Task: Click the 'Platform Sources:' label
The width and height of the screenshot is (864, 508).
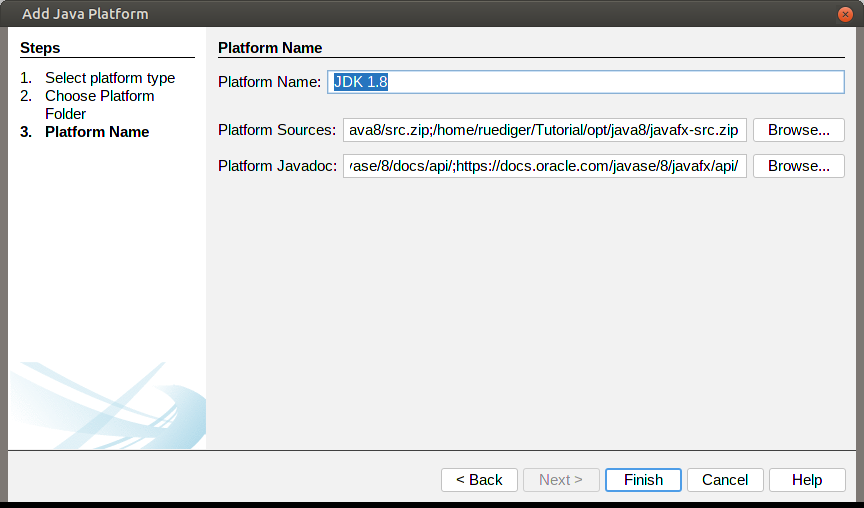Action: coord(277,130)
